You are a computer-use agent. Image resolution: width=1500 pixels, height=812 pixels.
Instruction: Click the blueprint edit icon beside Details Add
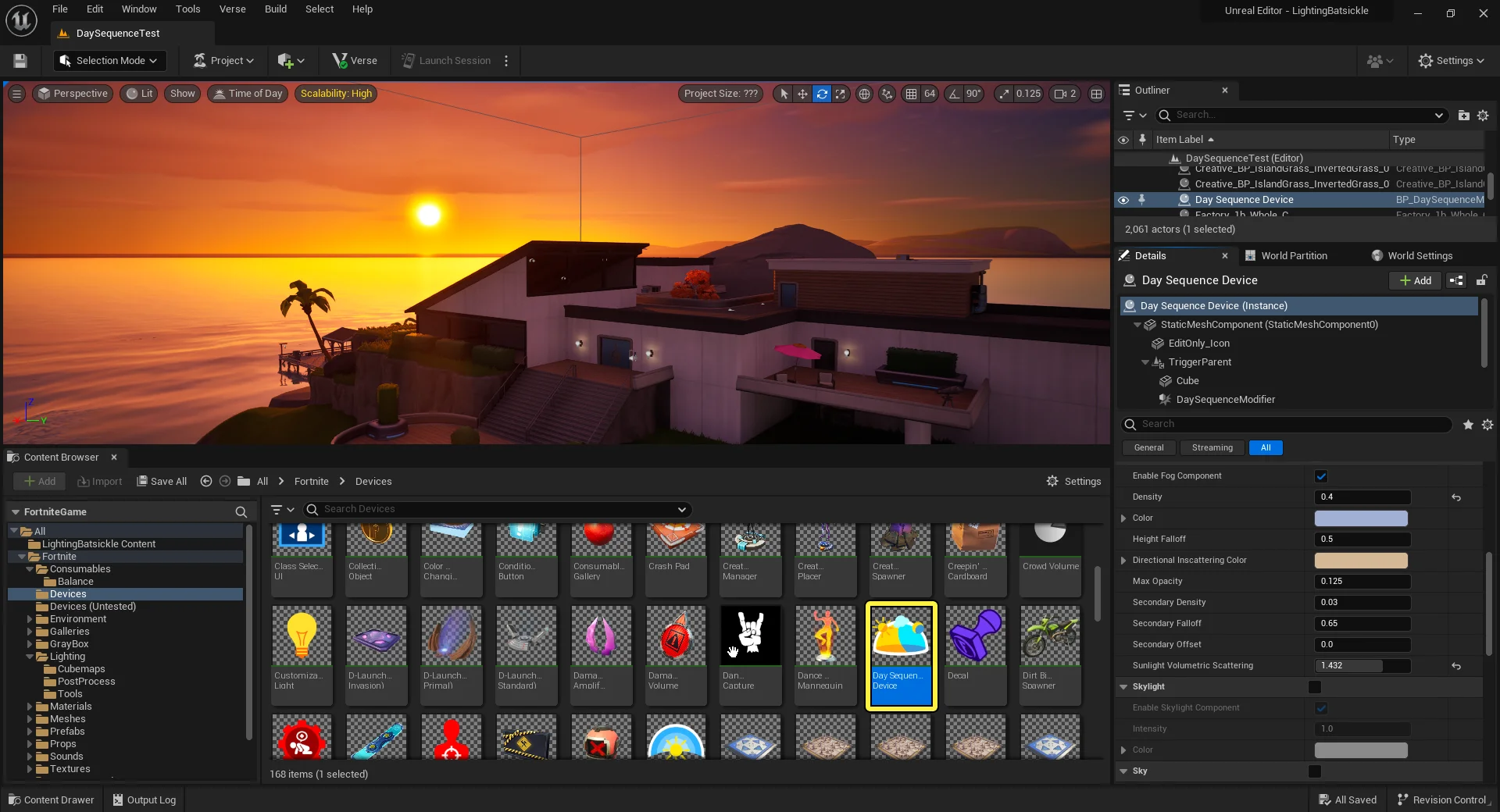pyautogui.click(x=1456, y=280)
